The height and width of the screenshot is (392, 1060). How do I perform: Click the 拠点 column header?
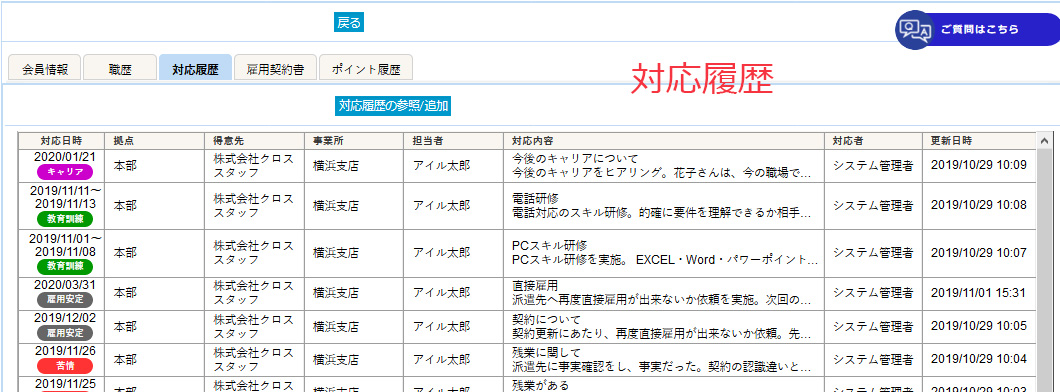(x=154, y=141)
